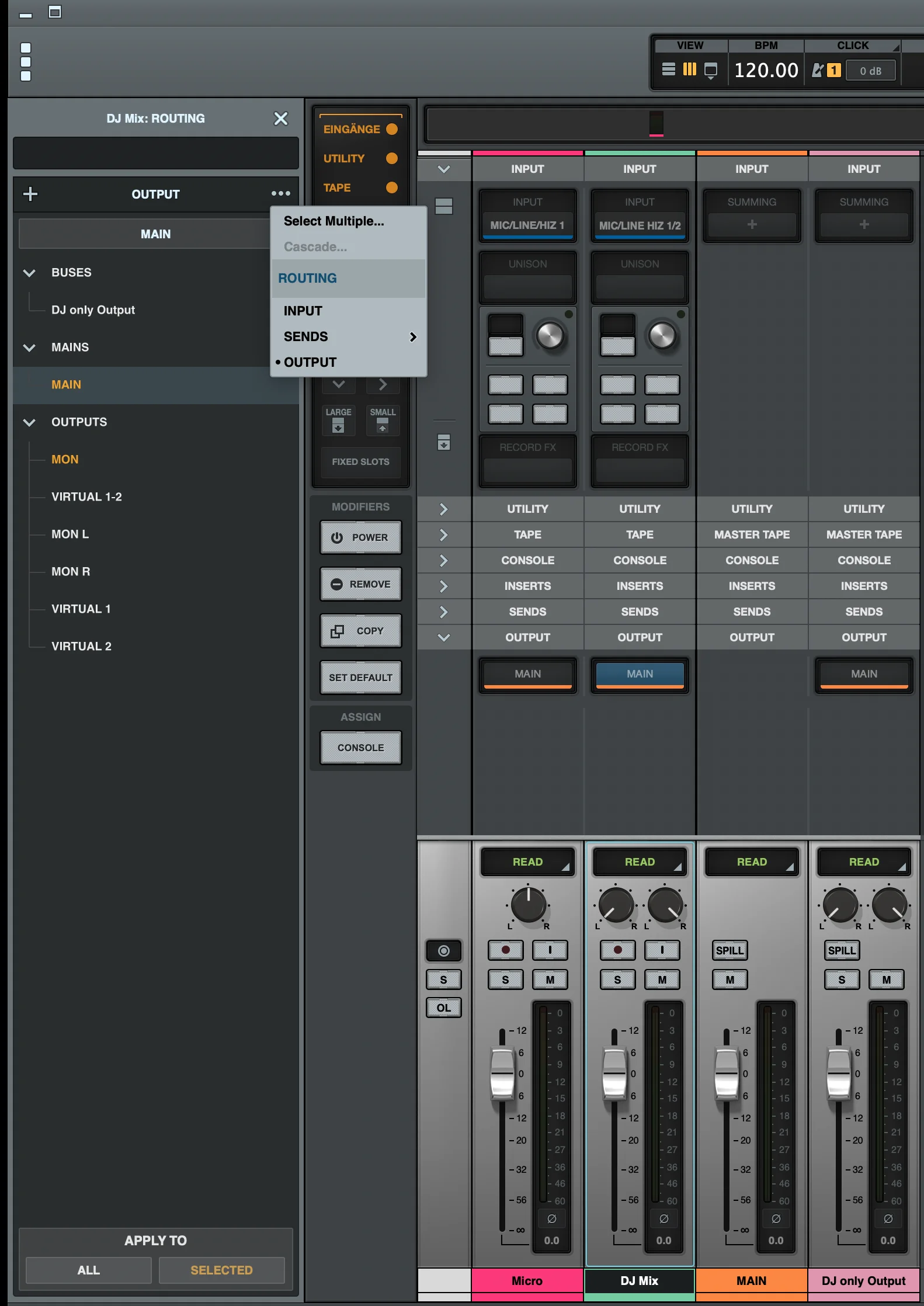Screen dimensions: 924x1306
Task: Apply routing to ALL channels
Action: tap(89, 1270)
